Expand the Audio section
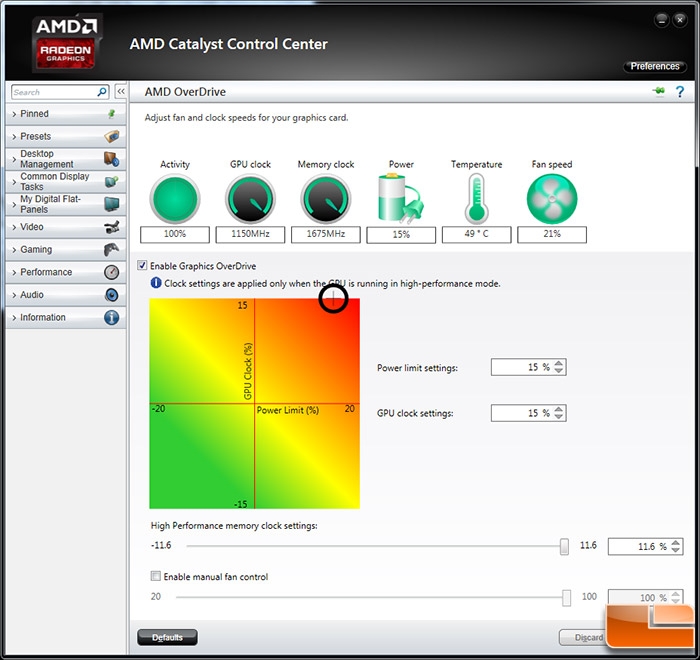700x660 pixels. [x=66, y=295]
